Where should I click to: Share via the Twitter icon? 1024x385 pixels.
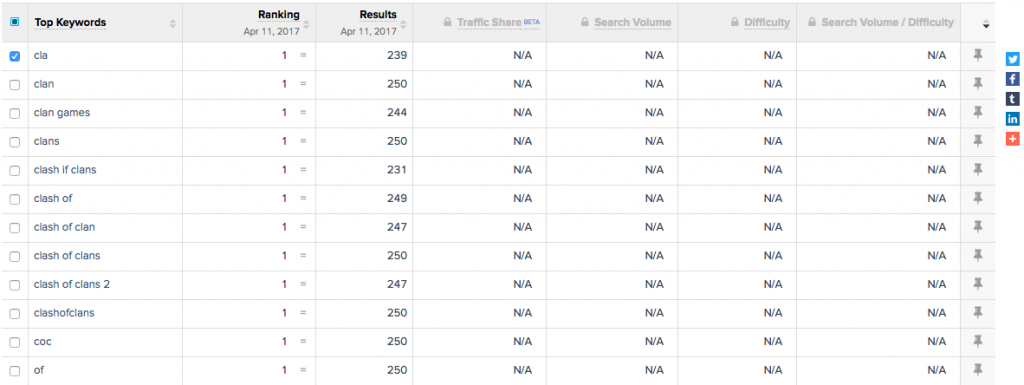click(1012, 59)
